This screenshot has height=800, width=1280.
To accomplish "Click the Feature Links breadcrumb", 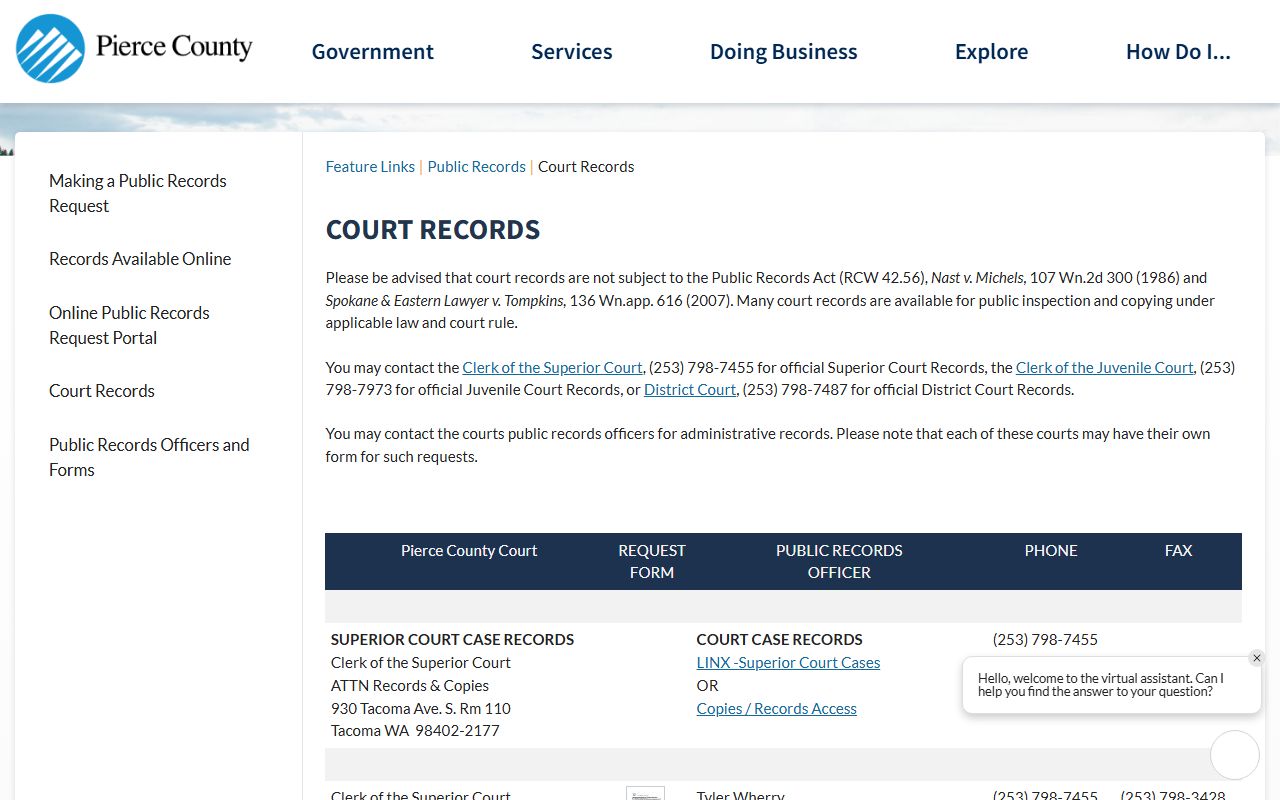I will click(370, 167).
